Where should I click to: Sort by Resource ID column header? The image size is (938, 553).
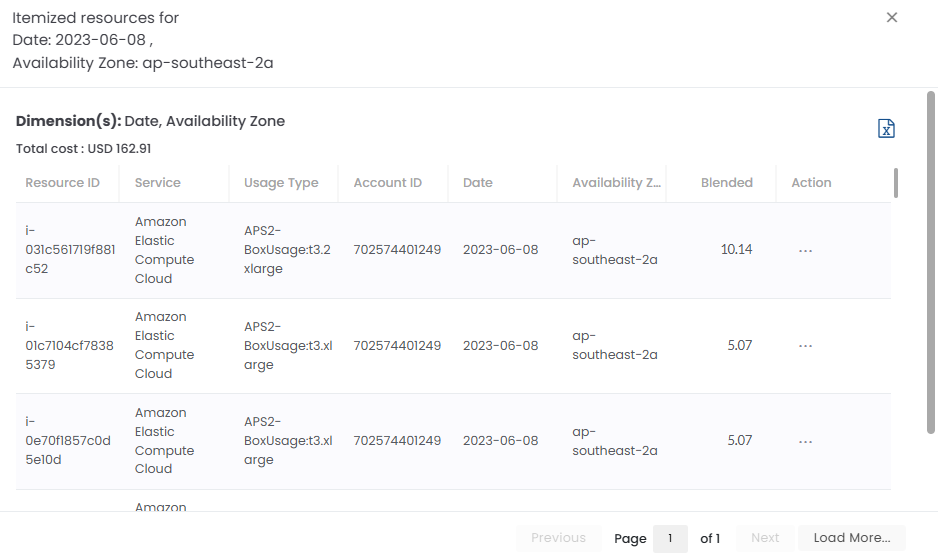coord(63,183)
